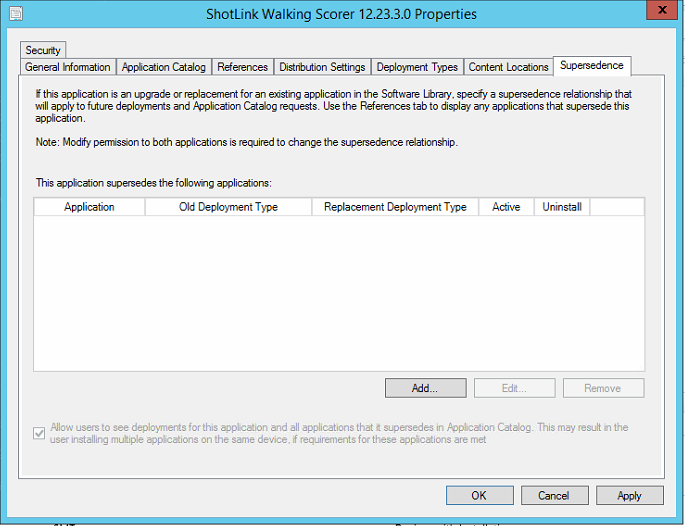Toggle Allow users to see deployments checkbox

point(39,433)
